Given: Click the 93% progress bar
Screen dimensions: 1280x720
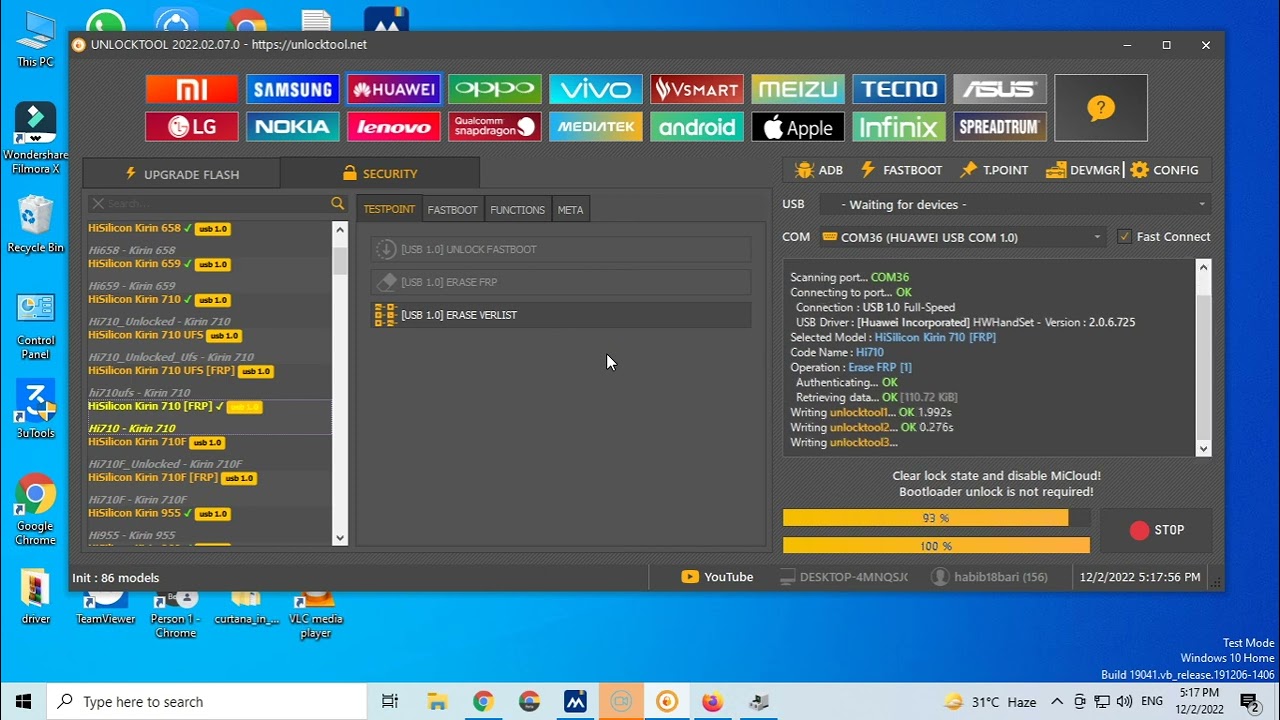Looking at the screenshot, I should pos(936,518).
